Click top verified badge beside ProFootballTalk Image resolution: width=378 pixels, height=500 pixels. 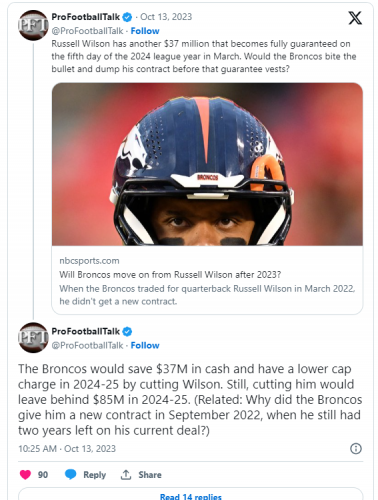[127, 17]
